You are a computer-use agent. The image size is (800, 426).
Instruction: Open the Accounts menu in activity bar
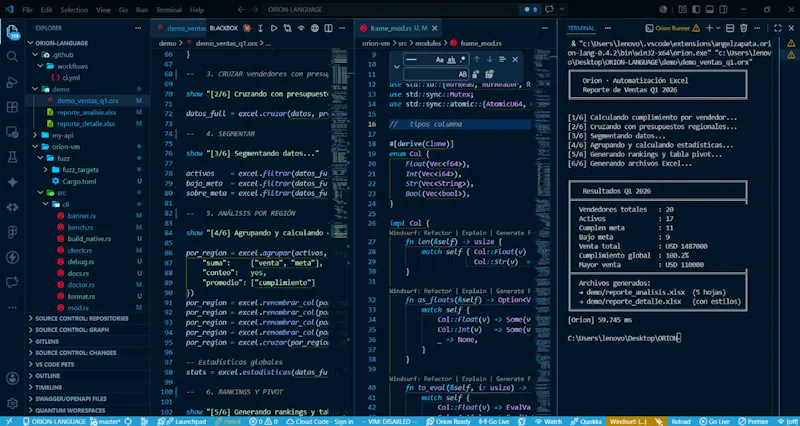point(12,378)
